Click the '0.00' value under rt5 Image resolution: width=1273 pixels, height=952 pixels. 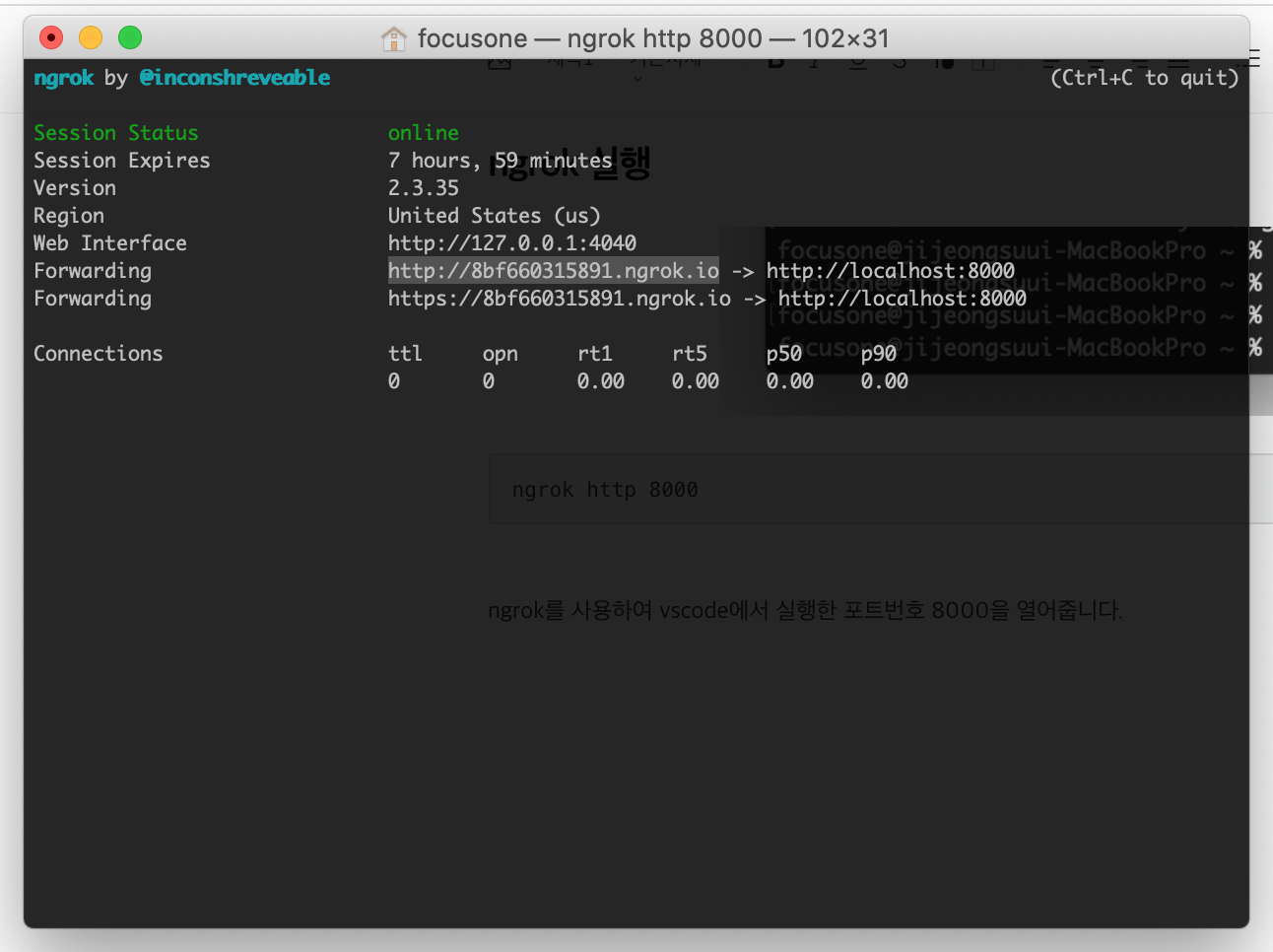(x=696, y=381)
